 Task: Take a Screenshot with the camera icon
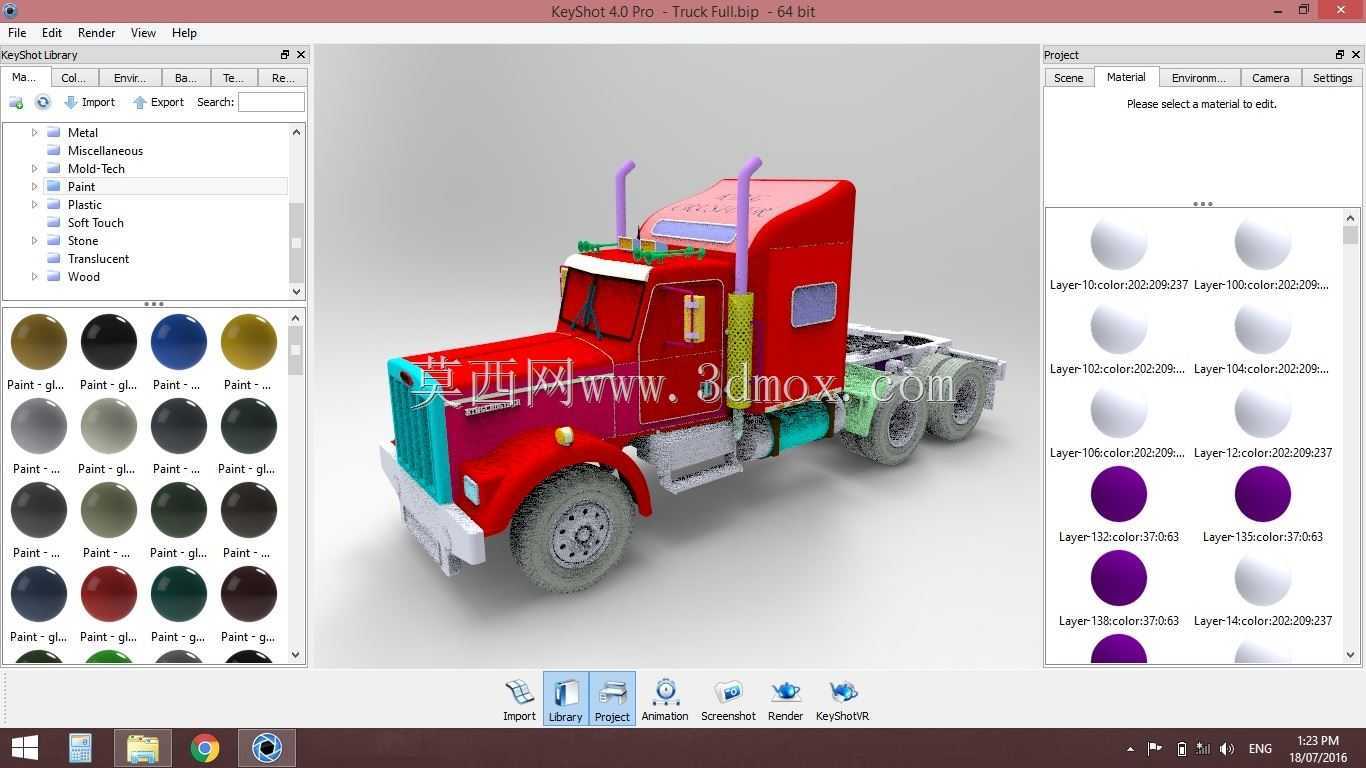728,699
